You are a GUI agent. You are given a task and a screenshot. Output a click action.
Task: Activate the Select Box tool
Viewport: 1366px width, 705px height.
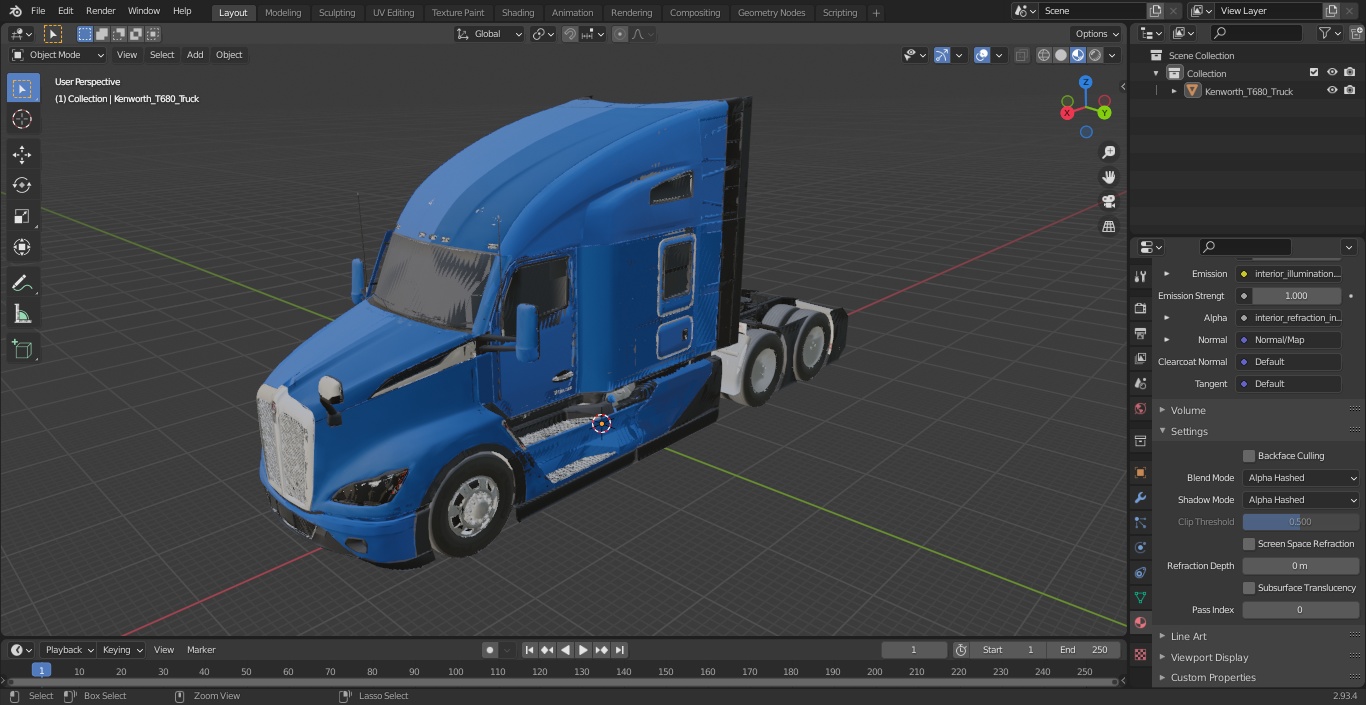tap(22, 88)
